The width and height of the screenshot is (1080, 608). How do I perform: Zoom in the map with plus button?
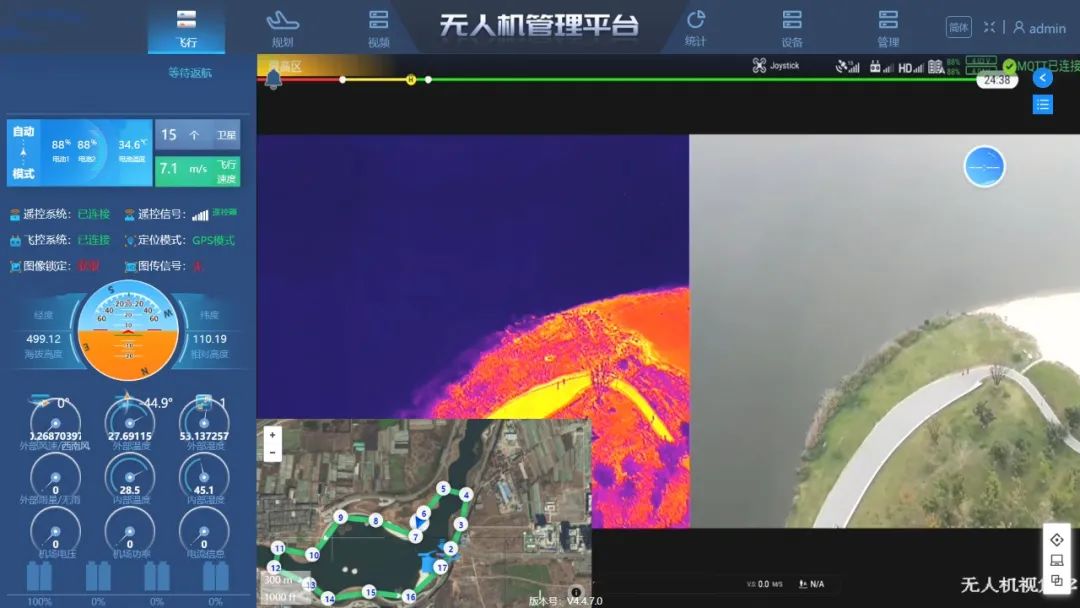[273, 435]
